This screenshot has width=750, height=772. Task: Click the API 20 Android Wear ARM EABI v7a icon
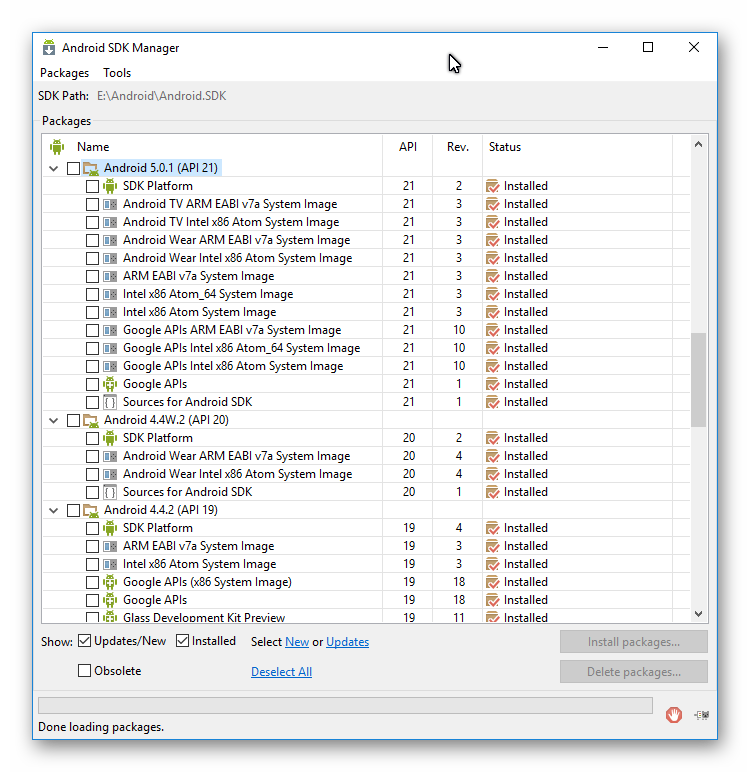click(x=110, y=456)
